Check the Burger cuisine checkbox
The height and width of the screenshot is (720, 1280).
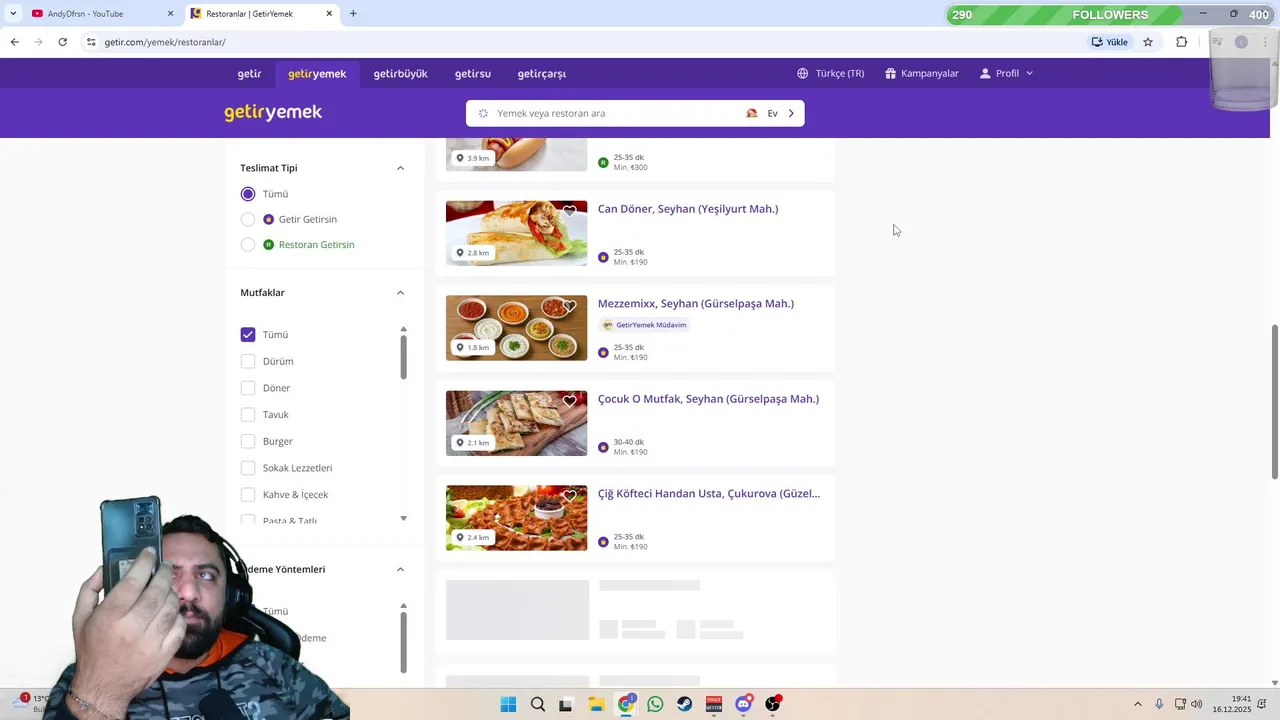(x=248, y=441)
